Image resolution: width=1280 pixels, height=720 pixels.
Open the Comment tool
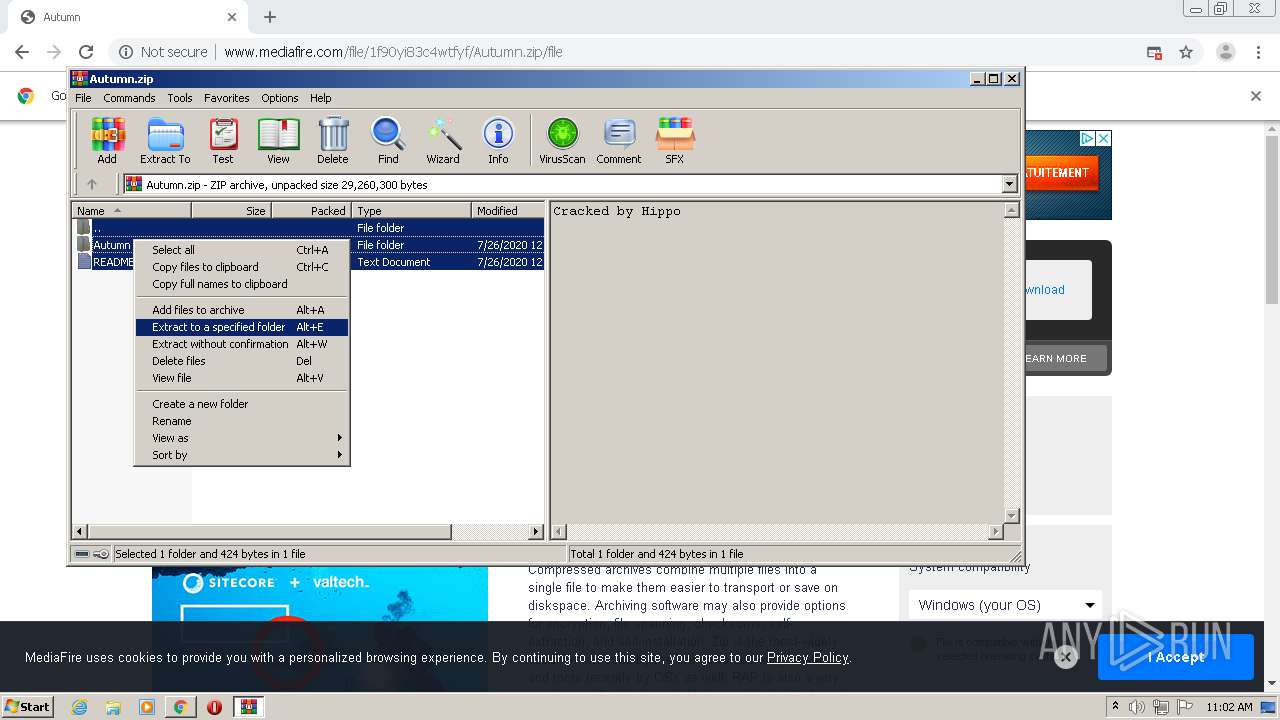click(x=619, y=140)
